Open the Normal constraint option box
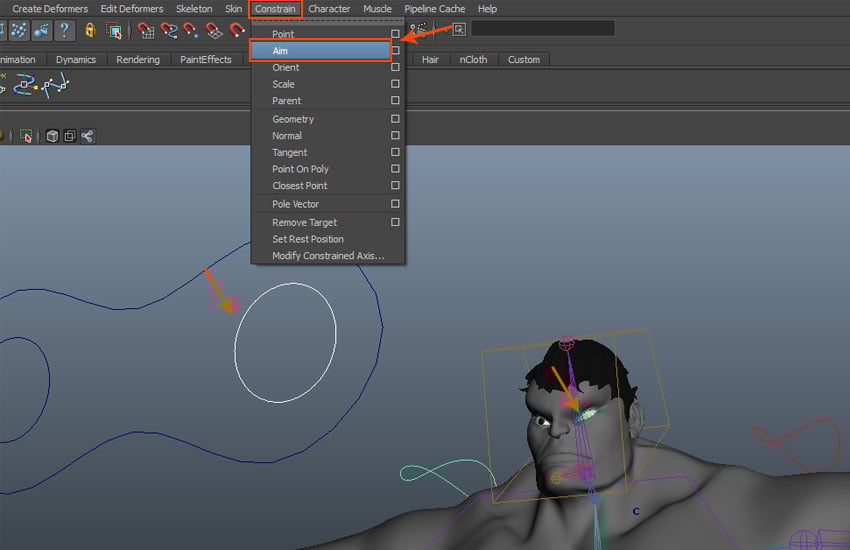This screenshot has height=550, width=850. 395,135
